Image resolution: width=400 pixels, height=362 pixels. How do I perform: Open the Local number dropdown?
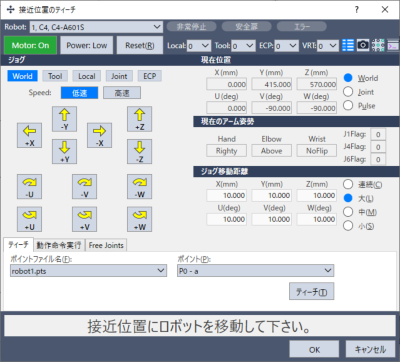coord(199,46)
